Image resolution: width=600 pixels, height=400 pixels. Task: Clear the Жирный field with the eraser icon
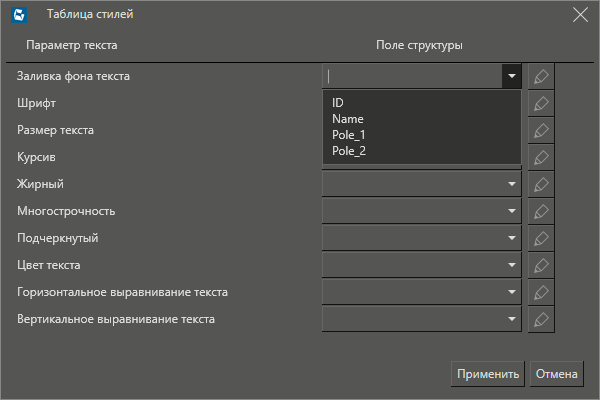(x=541, y=184)
